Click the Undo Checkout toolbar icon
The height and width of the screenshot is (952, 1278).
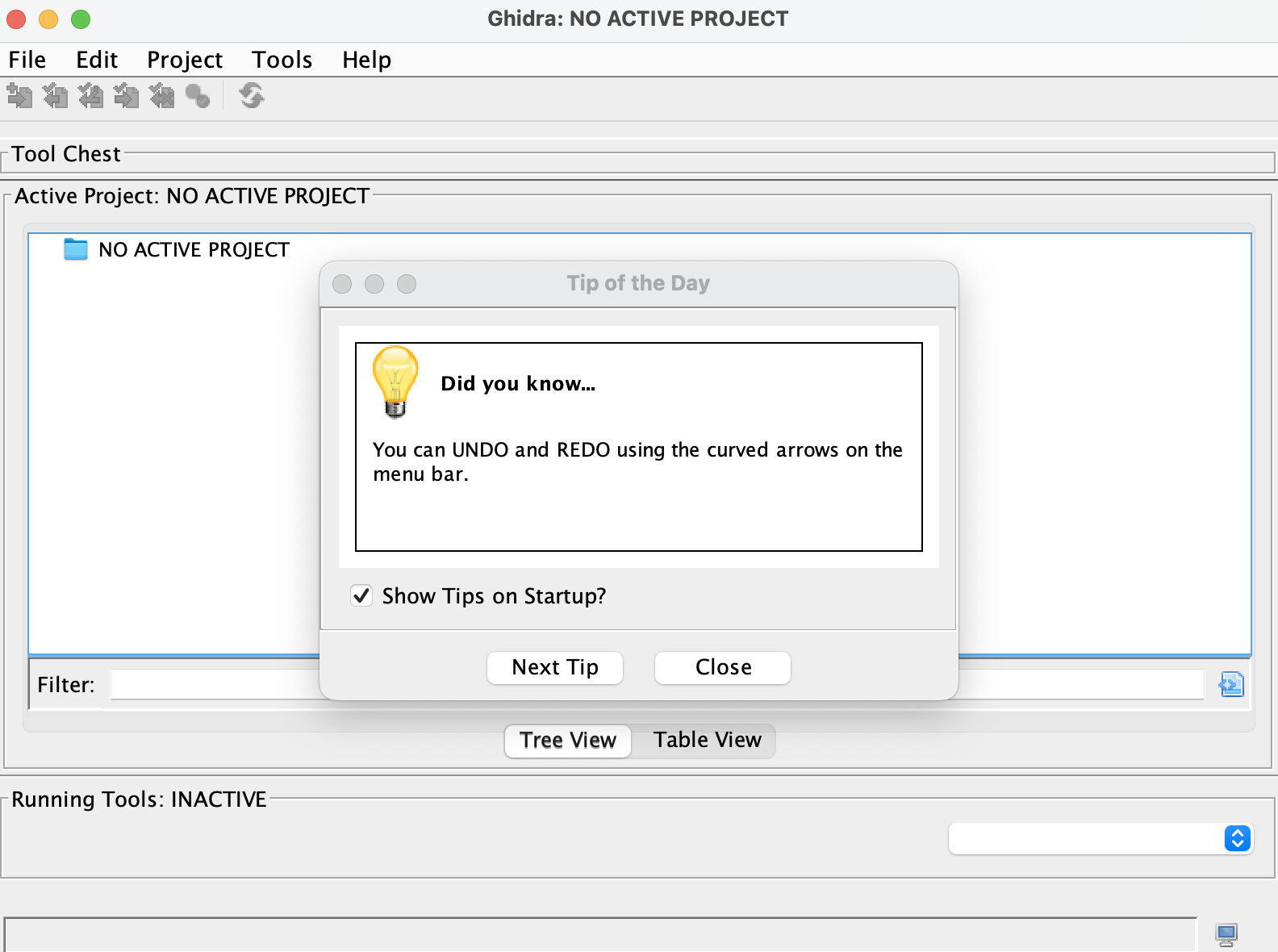[x=161, y=96]
